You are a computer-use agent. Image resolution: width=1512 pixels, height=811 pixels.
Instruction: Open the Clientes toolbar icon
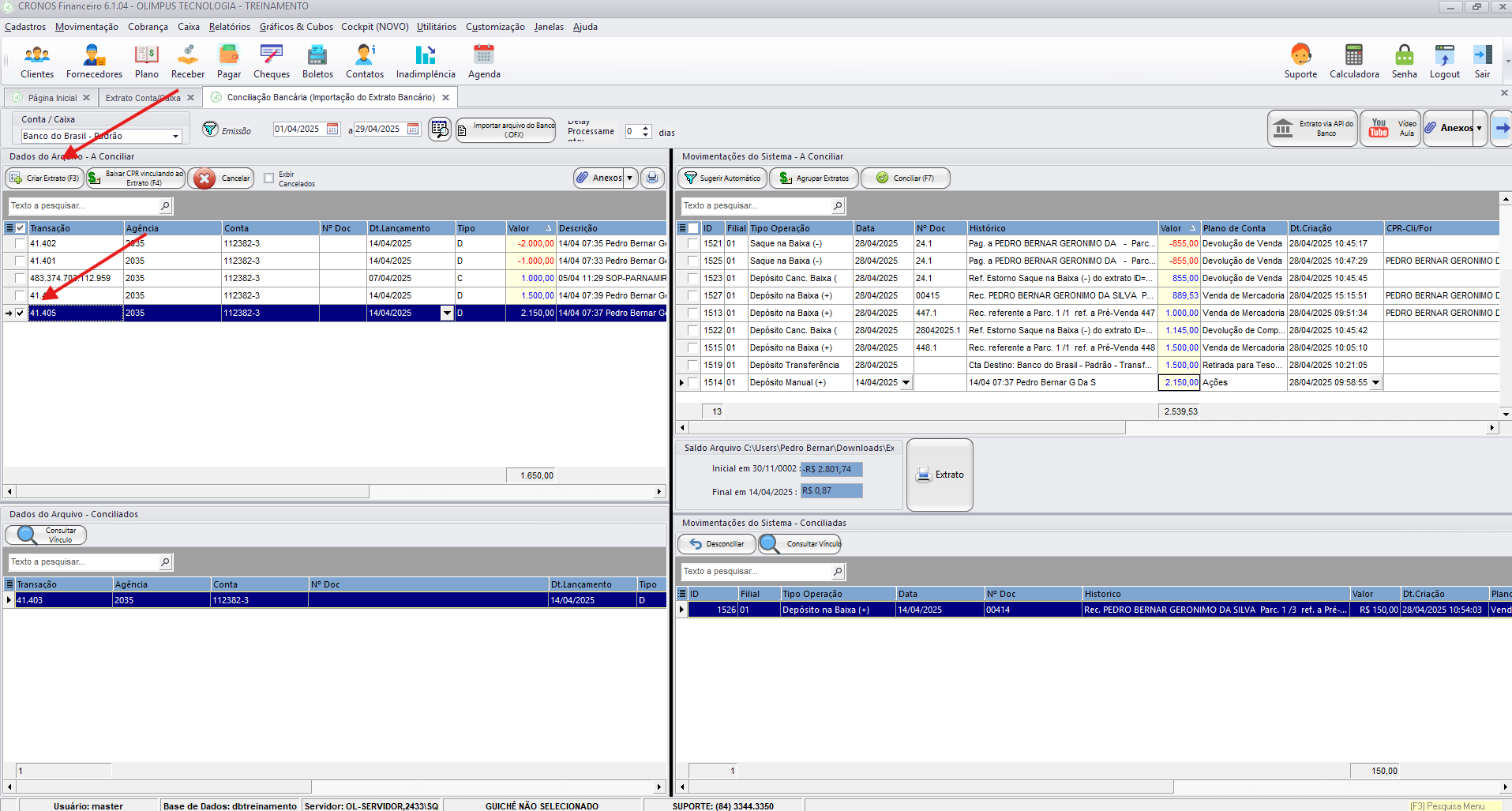tap(37, 62)
